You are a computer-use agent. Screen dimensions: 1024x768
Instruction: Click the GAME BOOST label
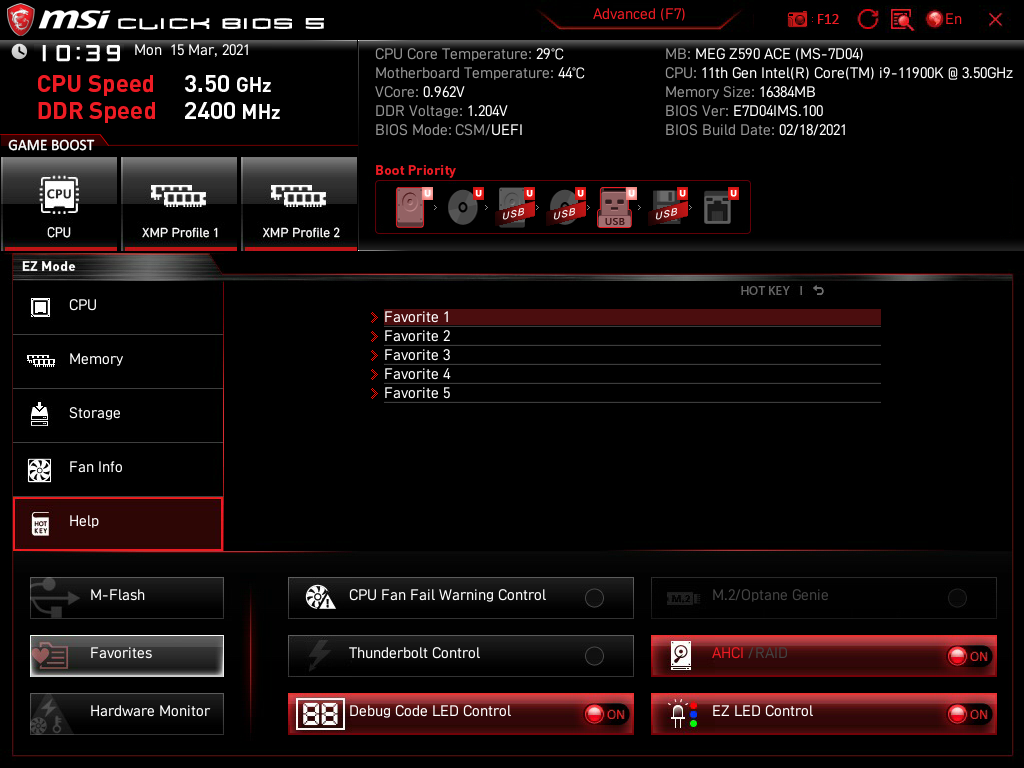click(x=51, y=145)
